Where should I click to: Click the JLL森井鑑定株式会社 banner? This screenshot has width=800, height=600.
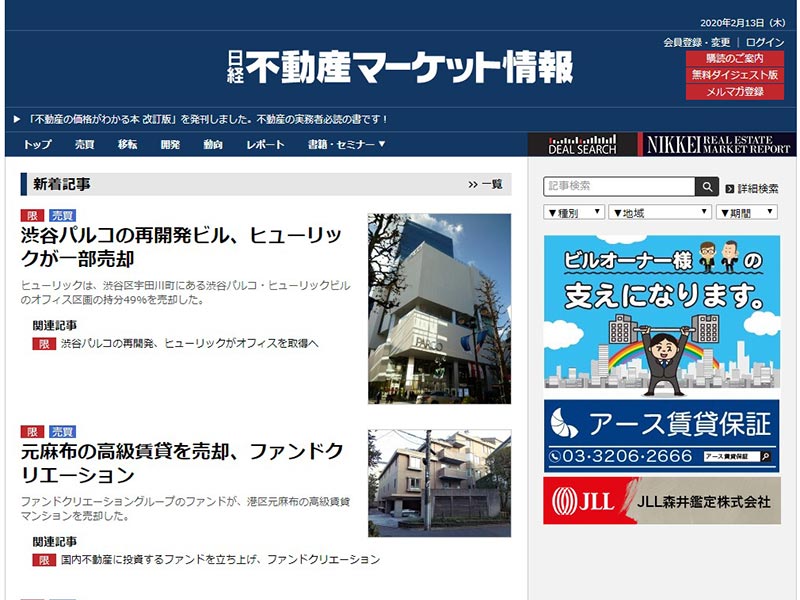pos(662,501)
